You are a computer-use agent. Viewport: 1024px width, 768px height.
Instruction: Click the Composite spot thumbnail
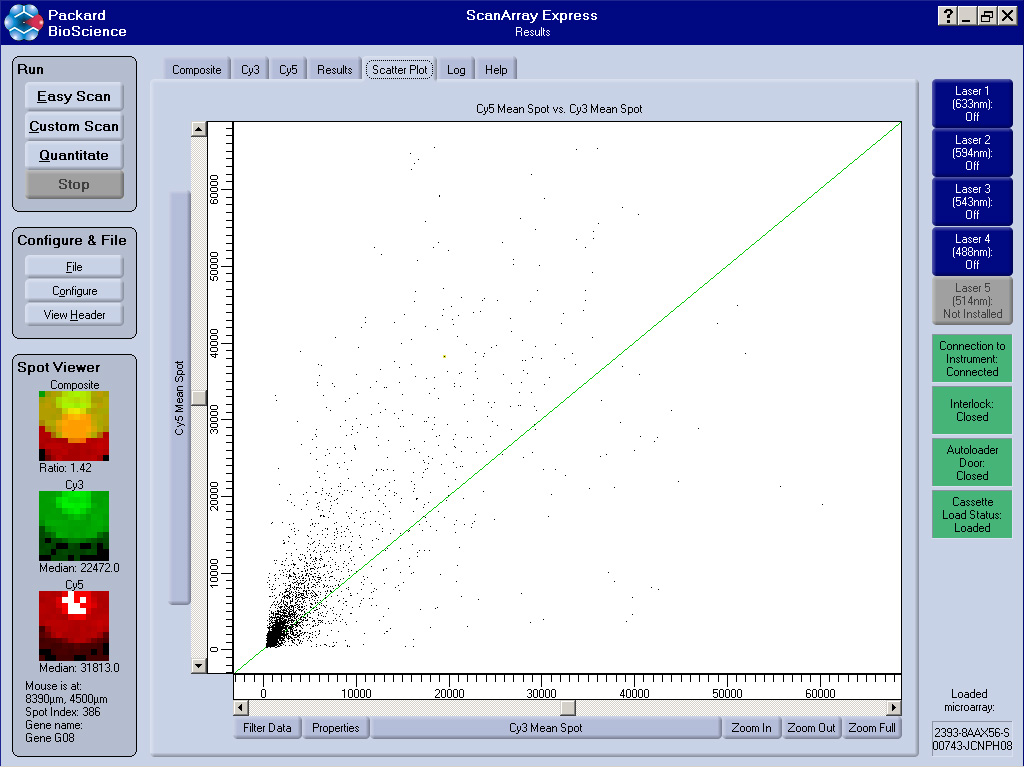pyautogui.click(x=74, y=426)
